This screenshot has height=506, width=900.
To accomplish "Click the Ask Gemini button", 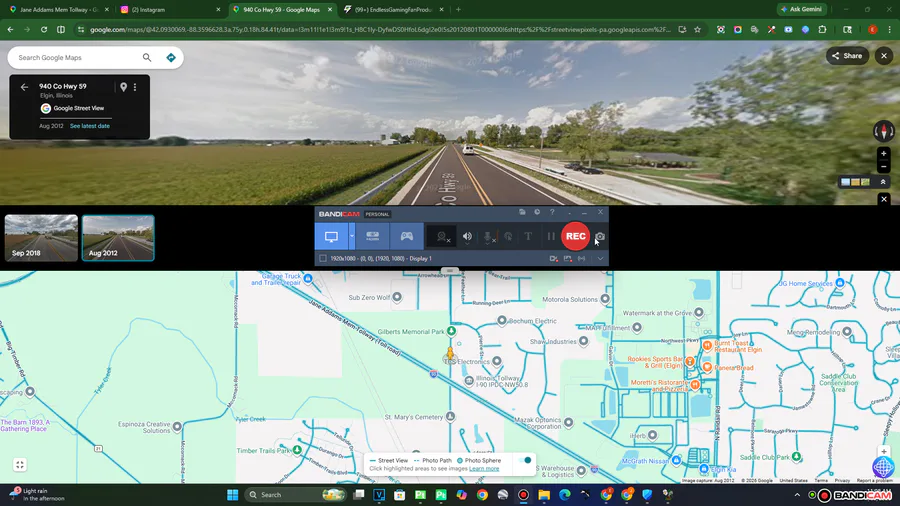I will [802, 9].
